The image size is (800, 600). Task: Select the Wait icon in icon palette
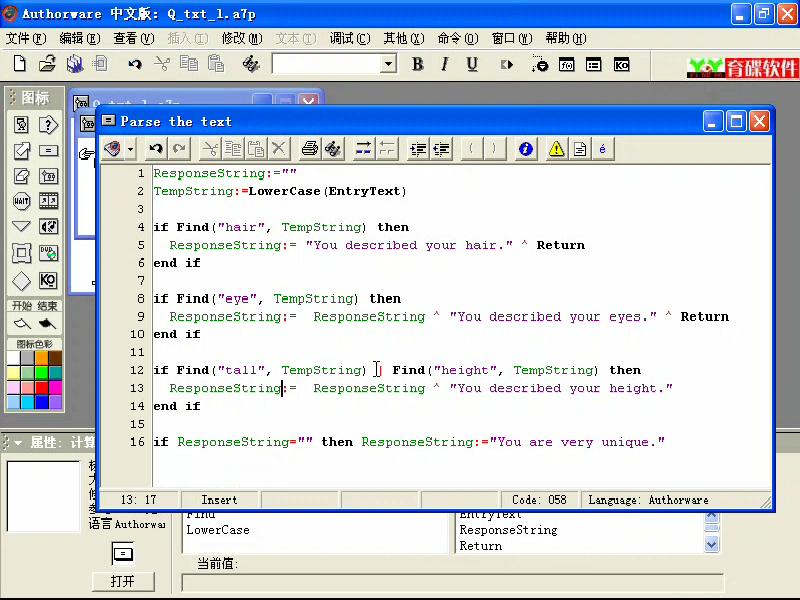point(21,201)
